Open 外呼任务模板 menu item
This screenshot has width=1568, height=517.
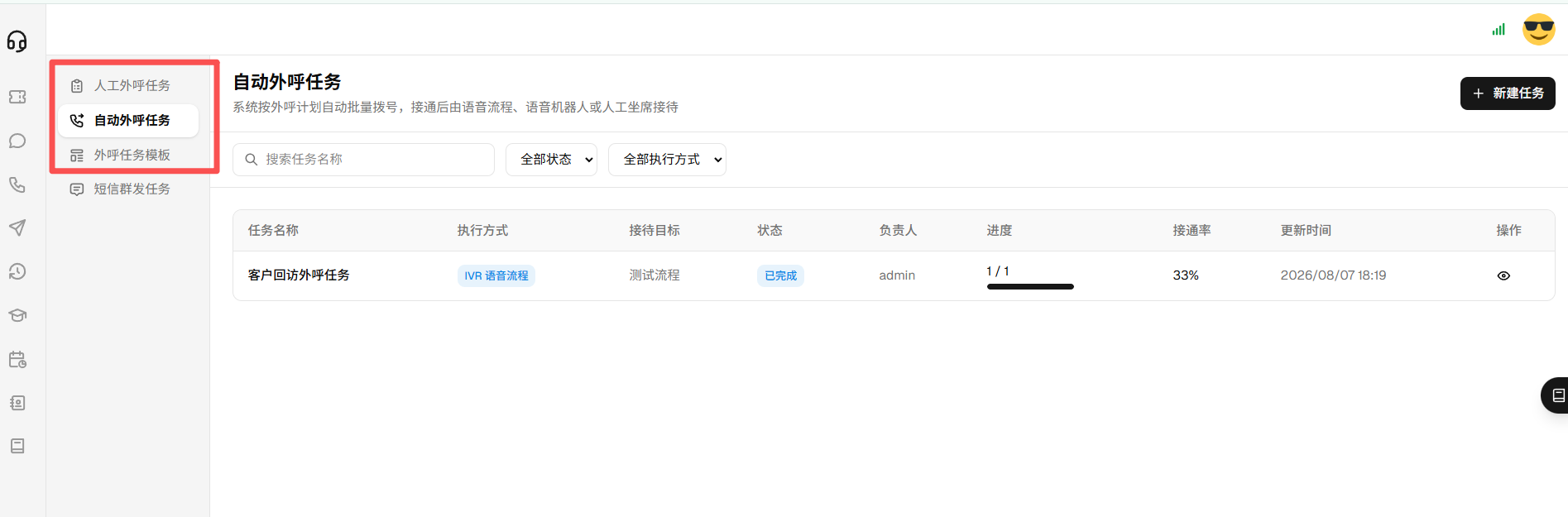click(x=128, y=156)
